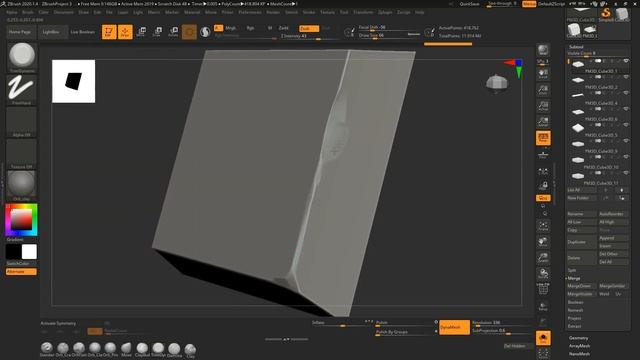The image size is (640, 360).
Task: Toggle the orange Solo button
Action: (543, 338)
